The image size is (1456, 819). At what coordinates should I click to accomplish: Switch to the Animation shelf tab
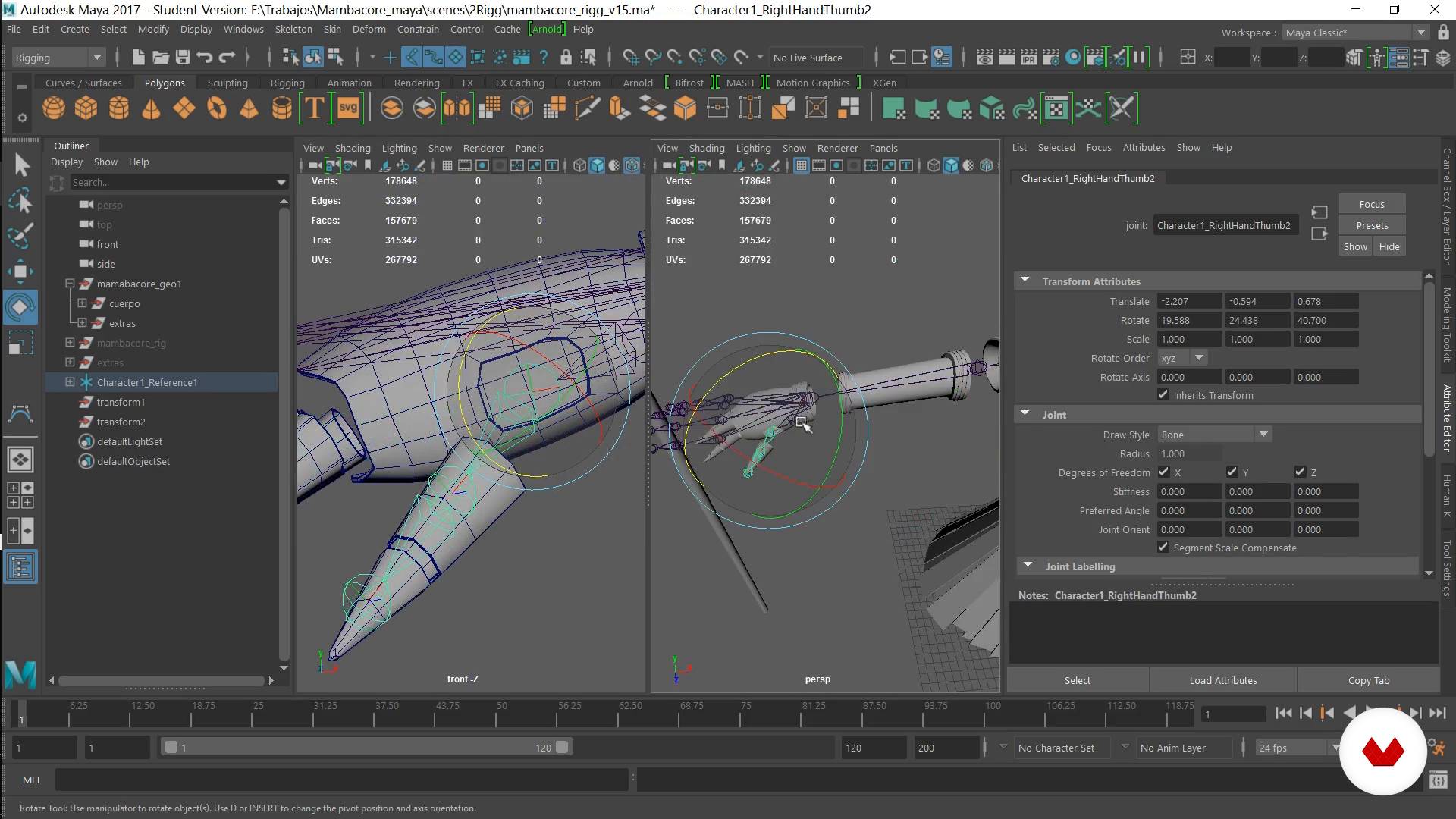349,83
